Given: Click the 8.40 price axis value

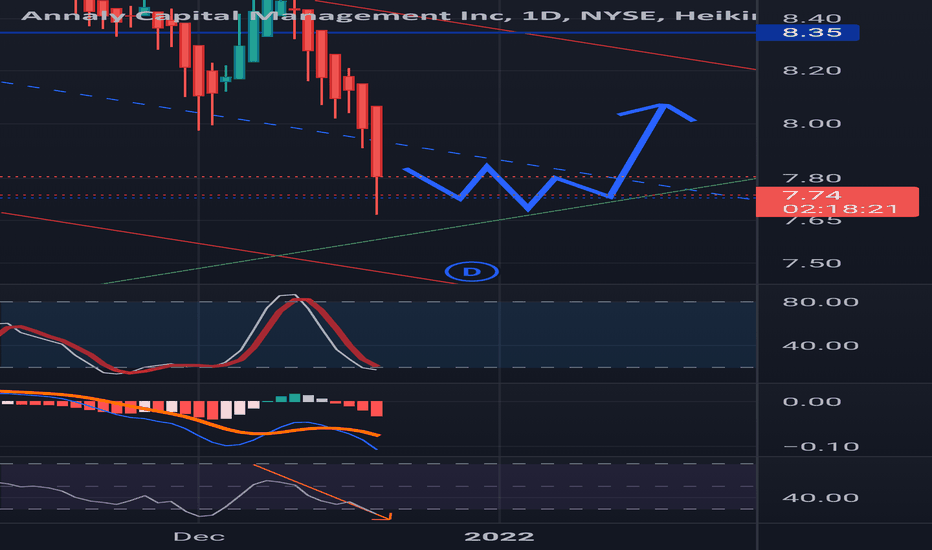Looking at the screenshot, I should (x=812, y=18).
